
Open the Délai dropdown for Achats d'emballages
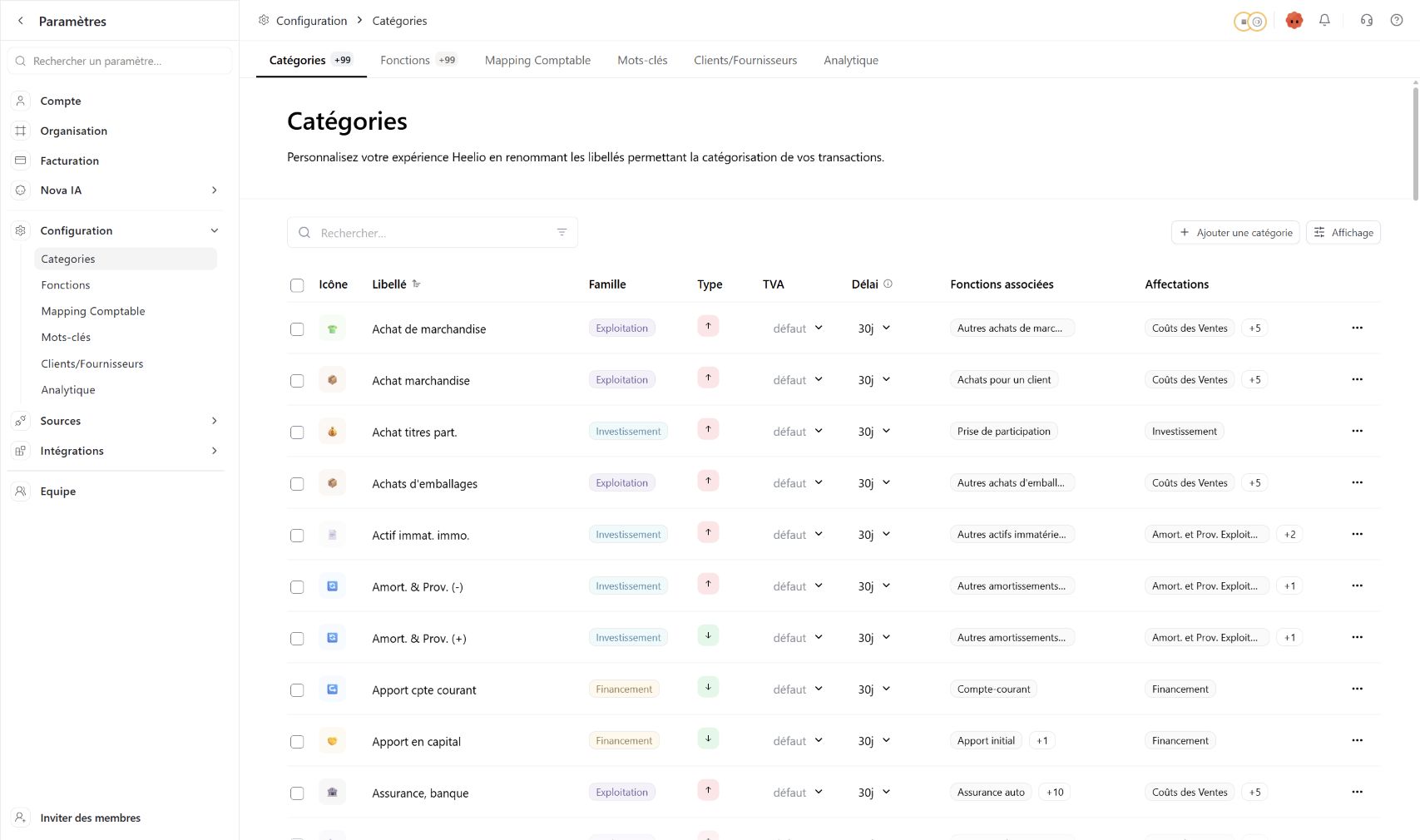point(874,483)
